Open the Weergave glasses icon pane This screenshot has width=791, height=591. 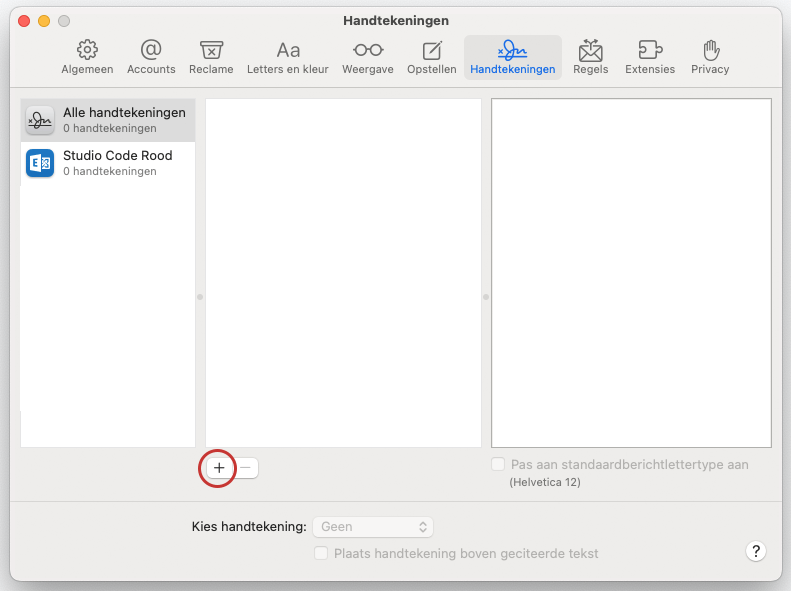point(368,57)
